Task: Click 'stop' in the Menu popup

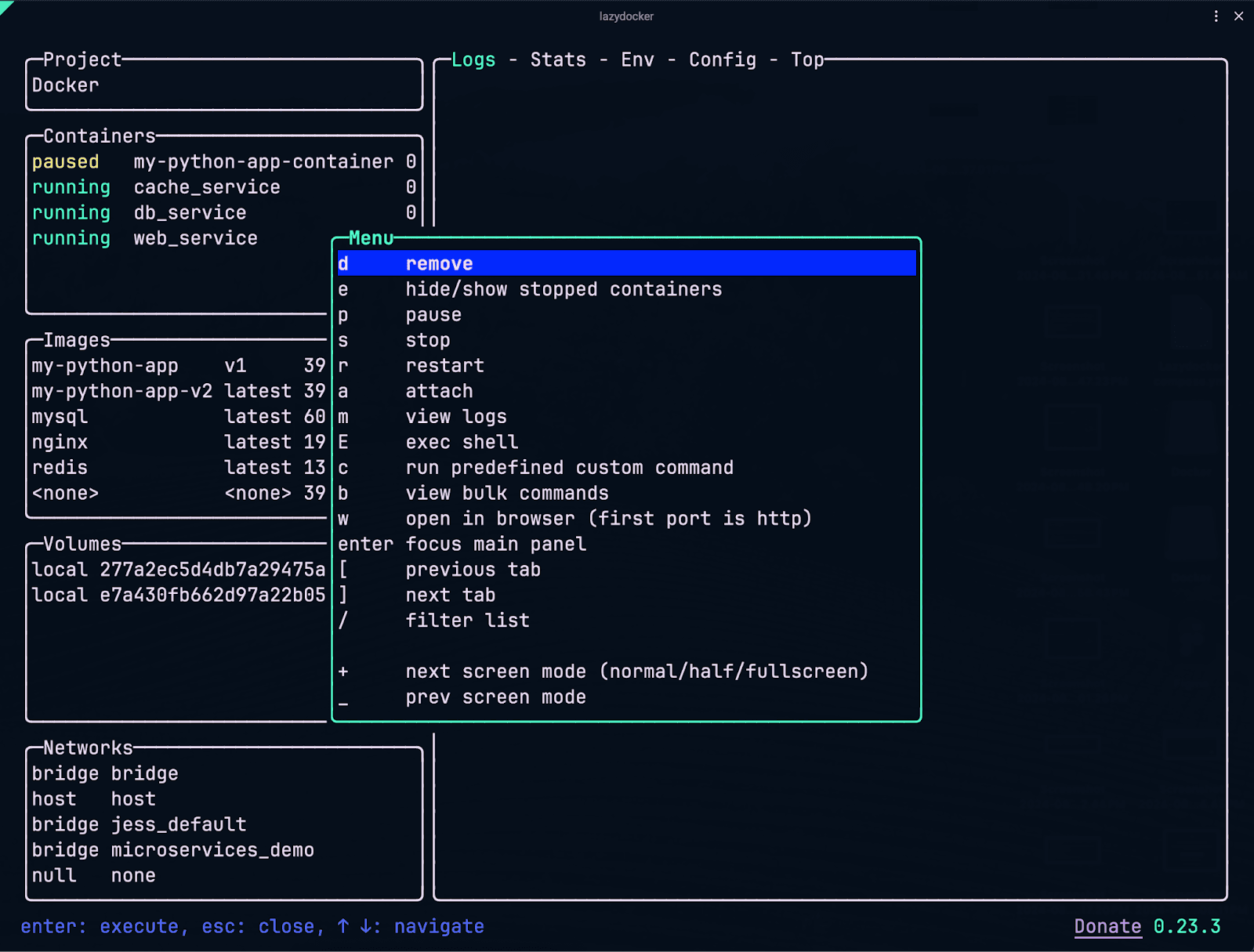Action: (x=427, y=341)
